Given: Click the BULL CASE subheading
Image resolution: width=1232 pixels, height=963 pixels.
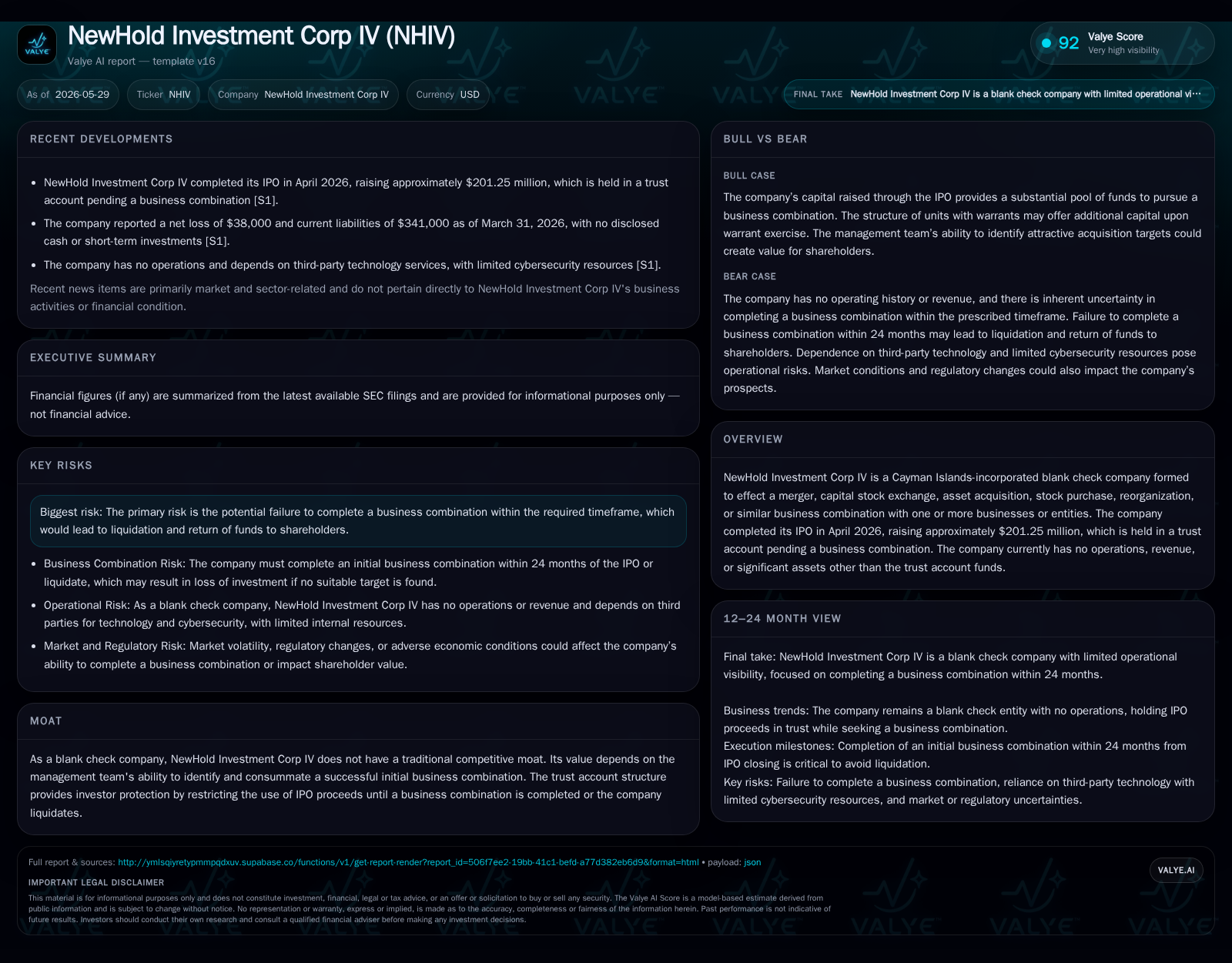Looking at the screenshot, I should 749,176.
